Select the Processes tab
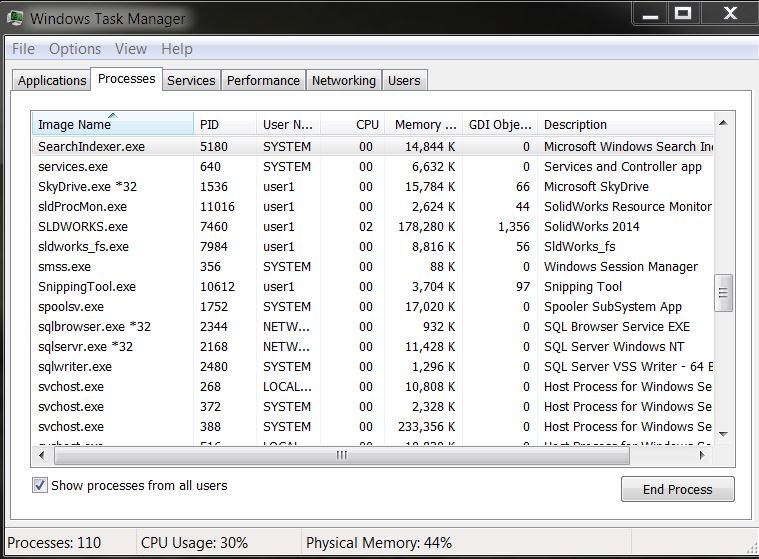The image size is (759, 559). (126, 79)
